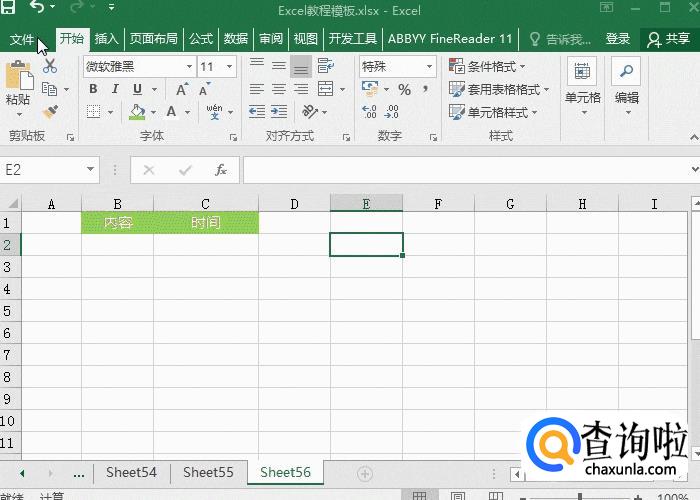Undo the last action
Screen dimensions: 700x500
coord(37,6)
